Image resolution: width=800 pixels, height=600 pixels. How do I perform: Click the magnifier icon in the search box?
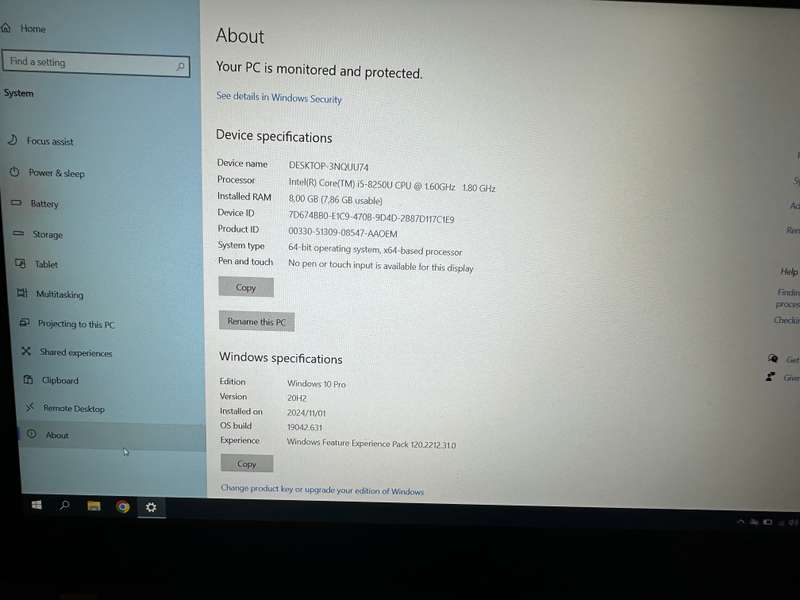click(x=180, y=66)
